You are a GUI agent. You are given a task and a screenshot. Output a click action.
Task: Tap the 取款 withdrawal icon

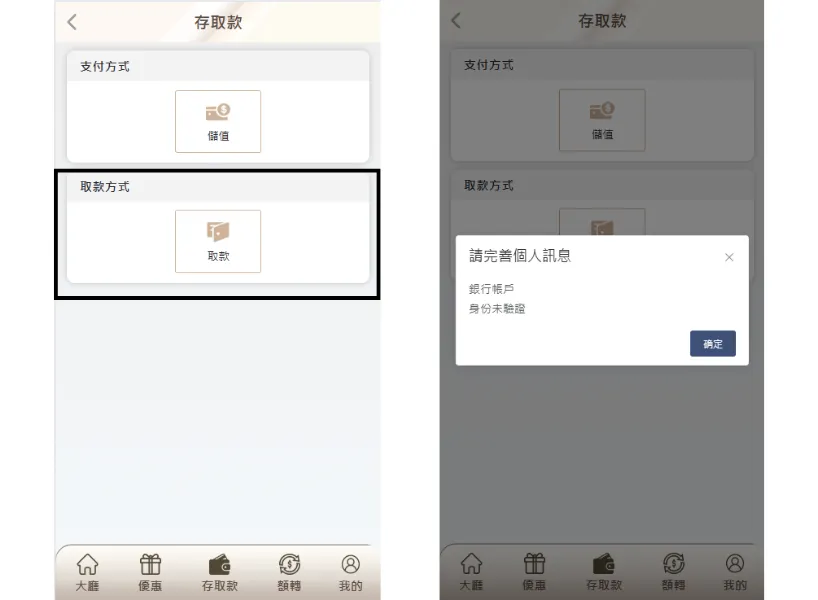click(218, 240)
